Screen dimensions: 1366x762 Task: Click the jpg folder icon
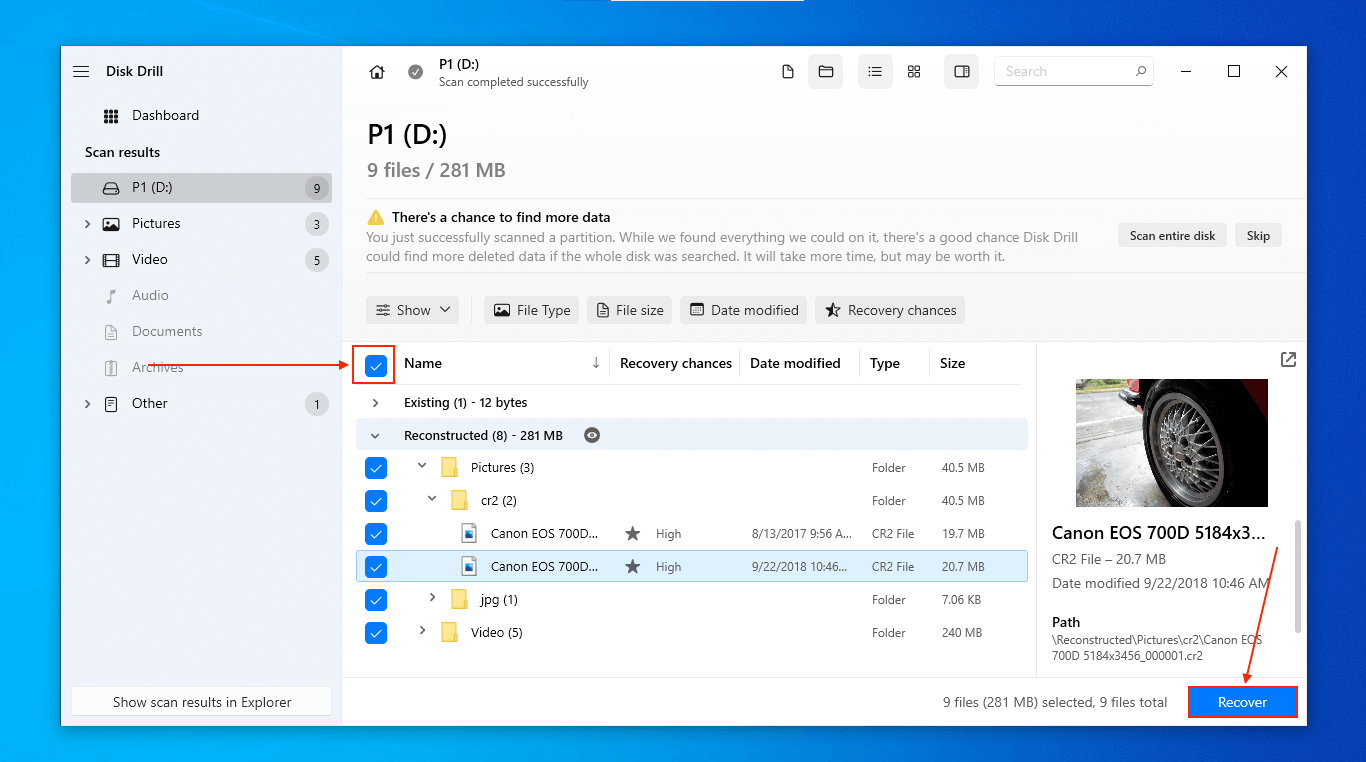(x=459, y=599)
